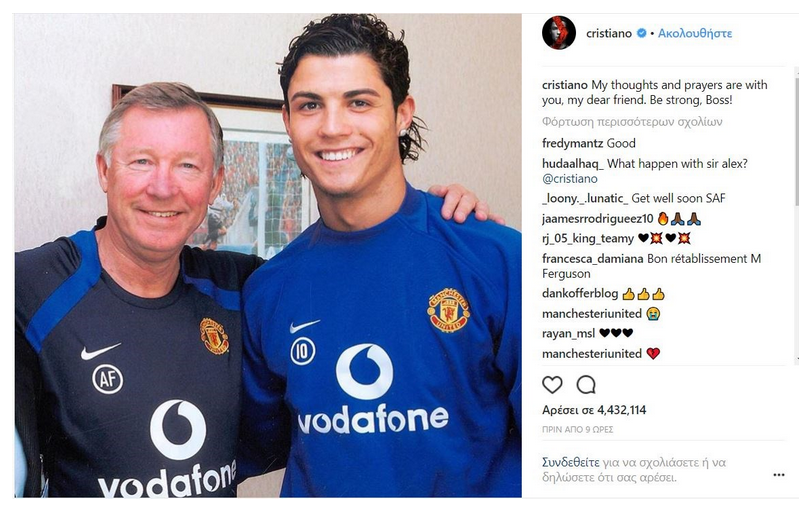Open the three-dot more options menu
811x512 pixels.
pos(779,475)
